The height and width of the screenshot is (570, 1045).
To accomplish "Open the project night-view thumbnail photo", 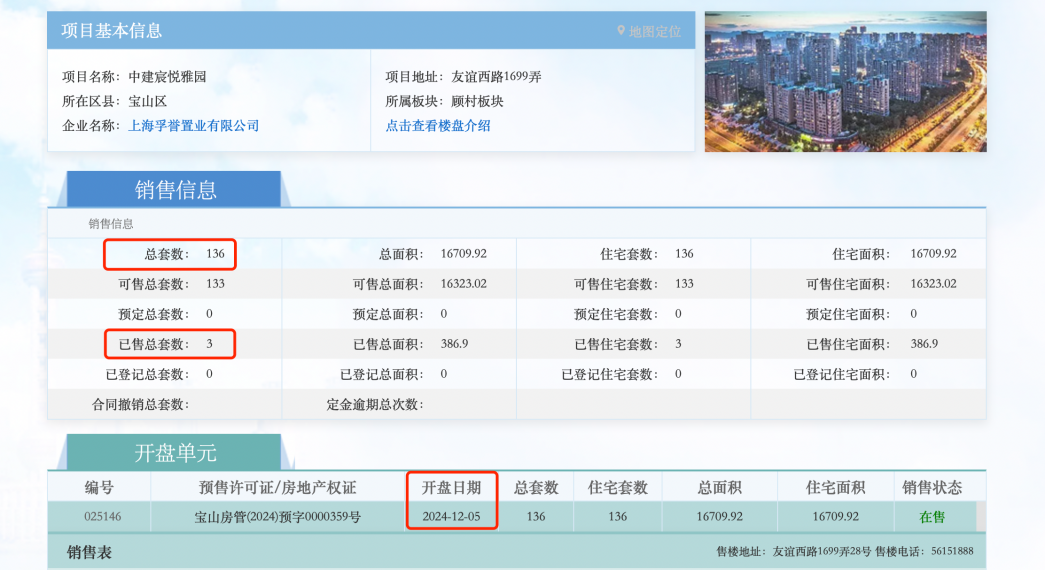I will click(846, 81).
